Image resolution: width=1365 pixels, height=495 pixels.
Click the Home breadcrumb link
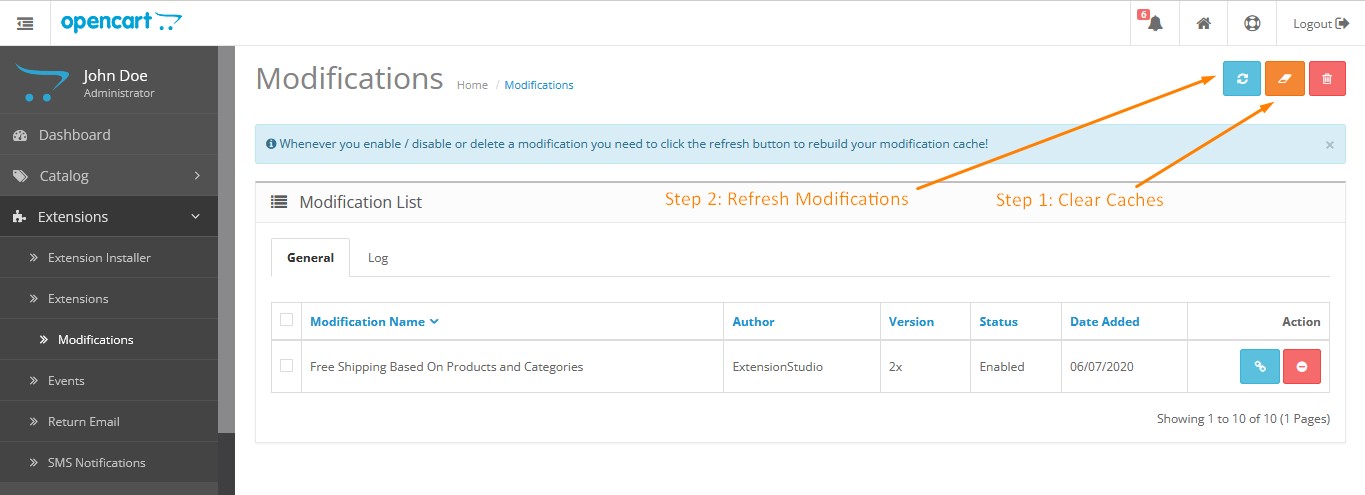tap(472, 85)
